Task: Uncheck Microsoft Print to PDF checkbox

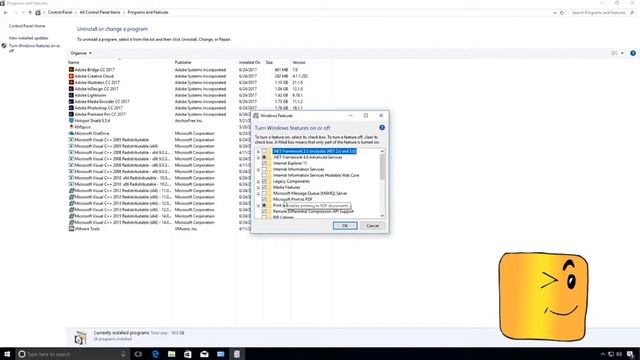Action: [x=264, y=200]
